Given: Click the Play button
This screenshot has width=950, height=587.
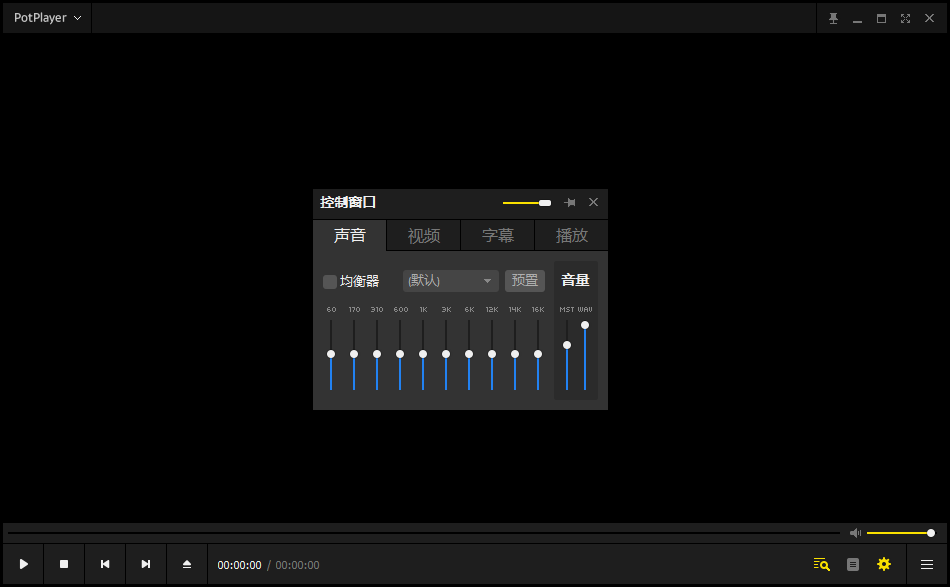Looking at the screenshot, I should (24, 564).
